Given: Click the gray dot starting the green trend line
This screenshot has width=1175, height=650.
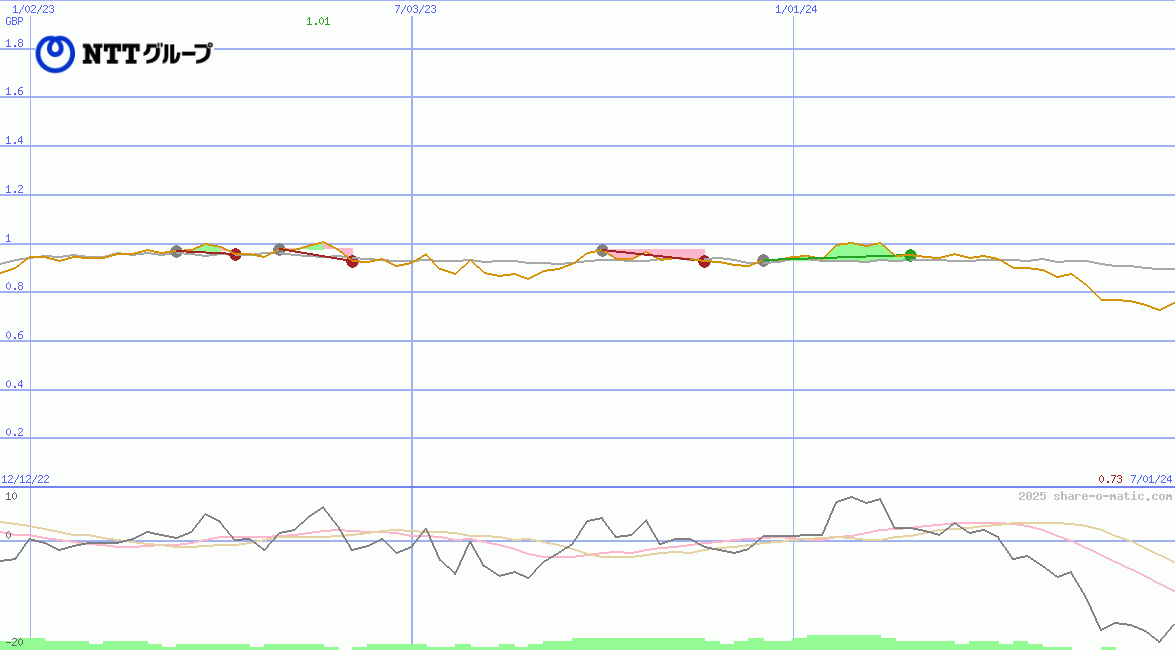Looking at the screenshot, I should click(764, 260).
